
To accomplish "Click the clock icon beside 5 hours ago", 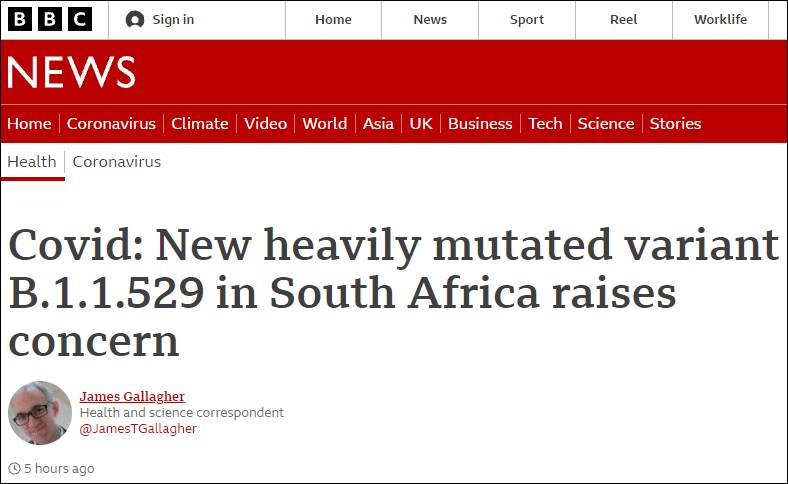I will [15, 468].
